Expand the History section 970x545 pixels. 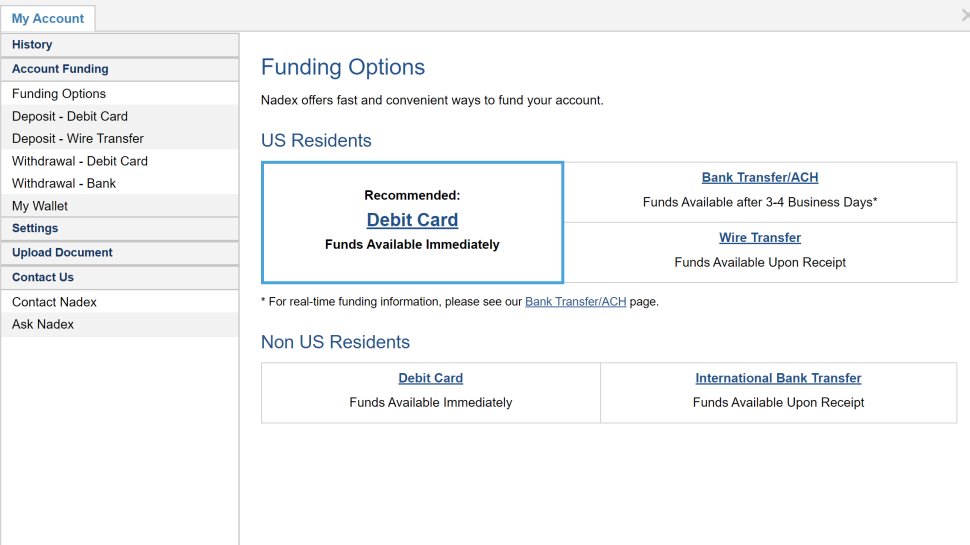point(32,45)
